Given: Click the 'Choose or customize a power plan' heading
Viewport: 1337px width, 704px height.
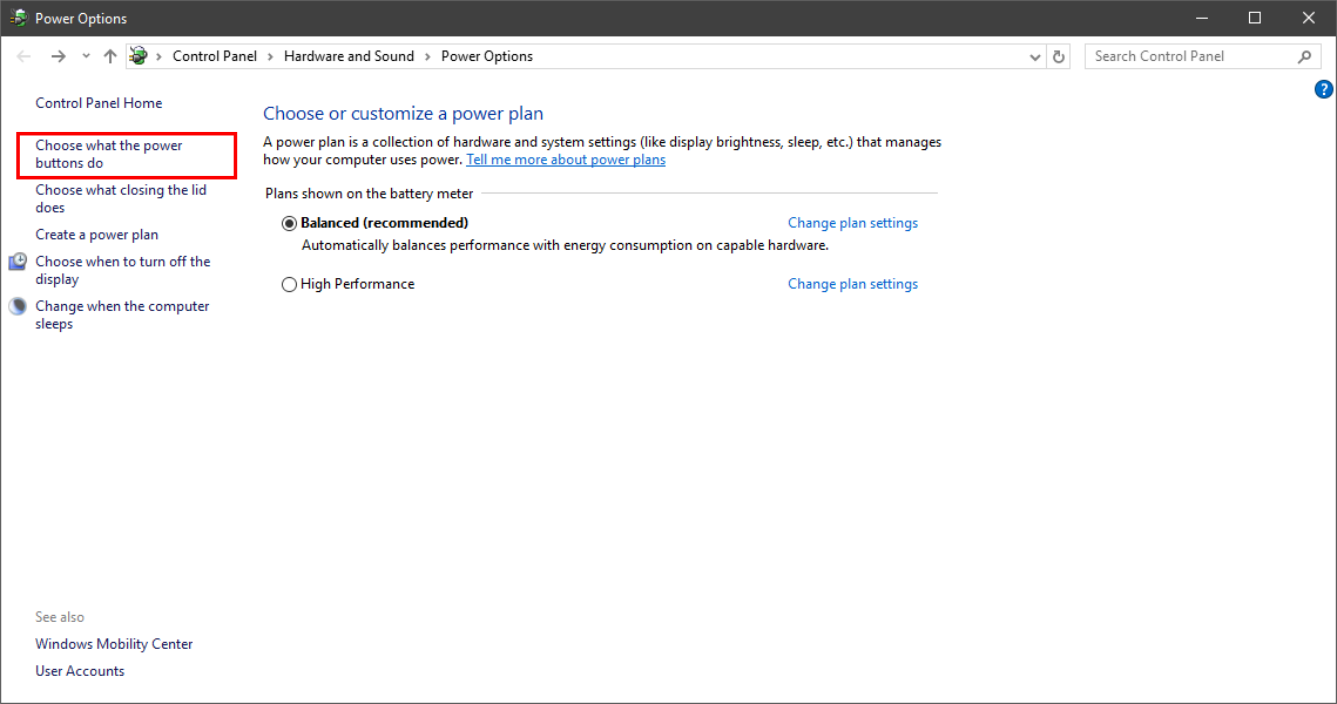Looking at the screenshot, I should coord(403,114).
